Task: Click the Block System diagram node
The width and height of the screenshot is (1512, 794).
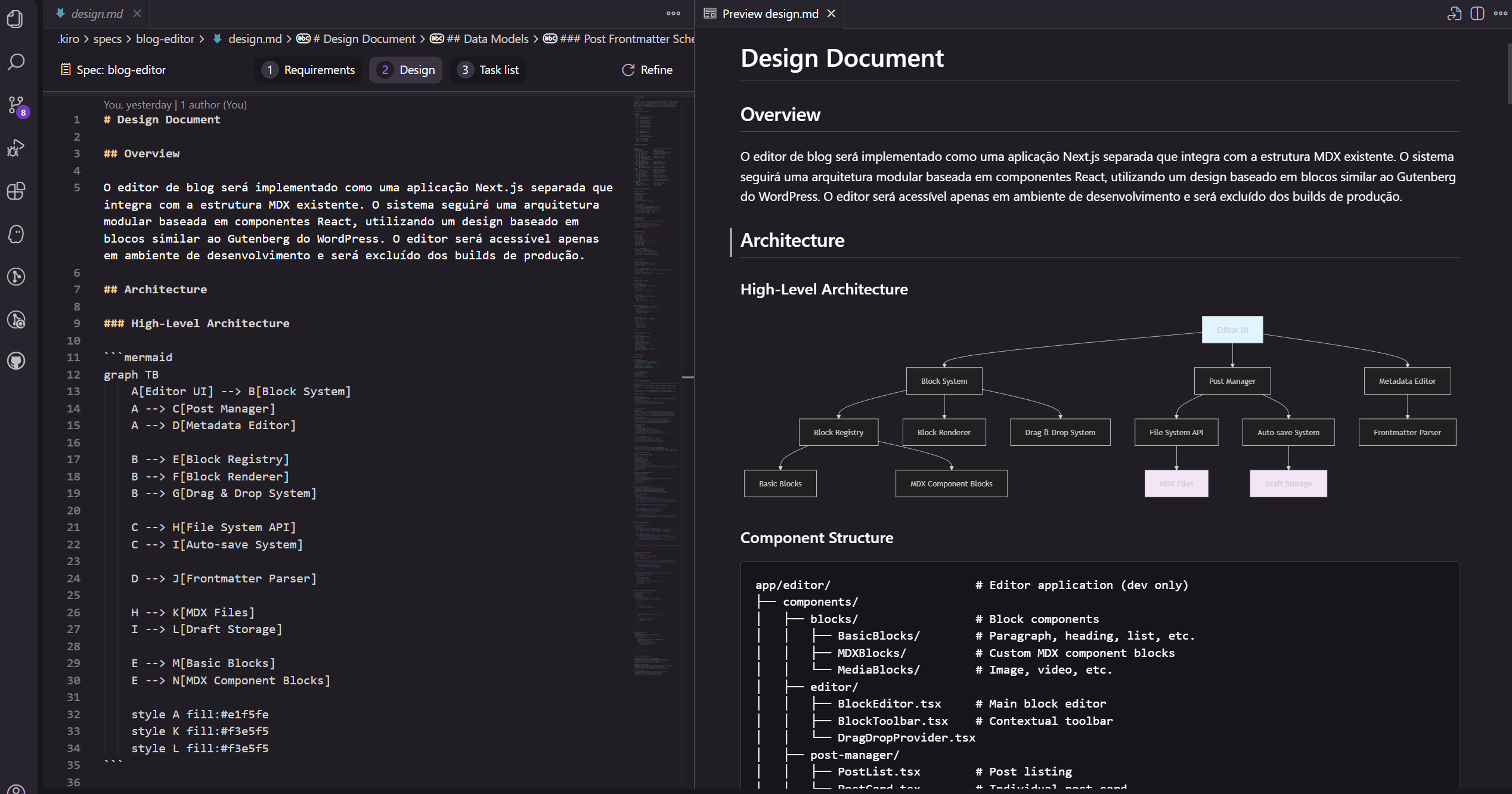Action: click(944, 381)
